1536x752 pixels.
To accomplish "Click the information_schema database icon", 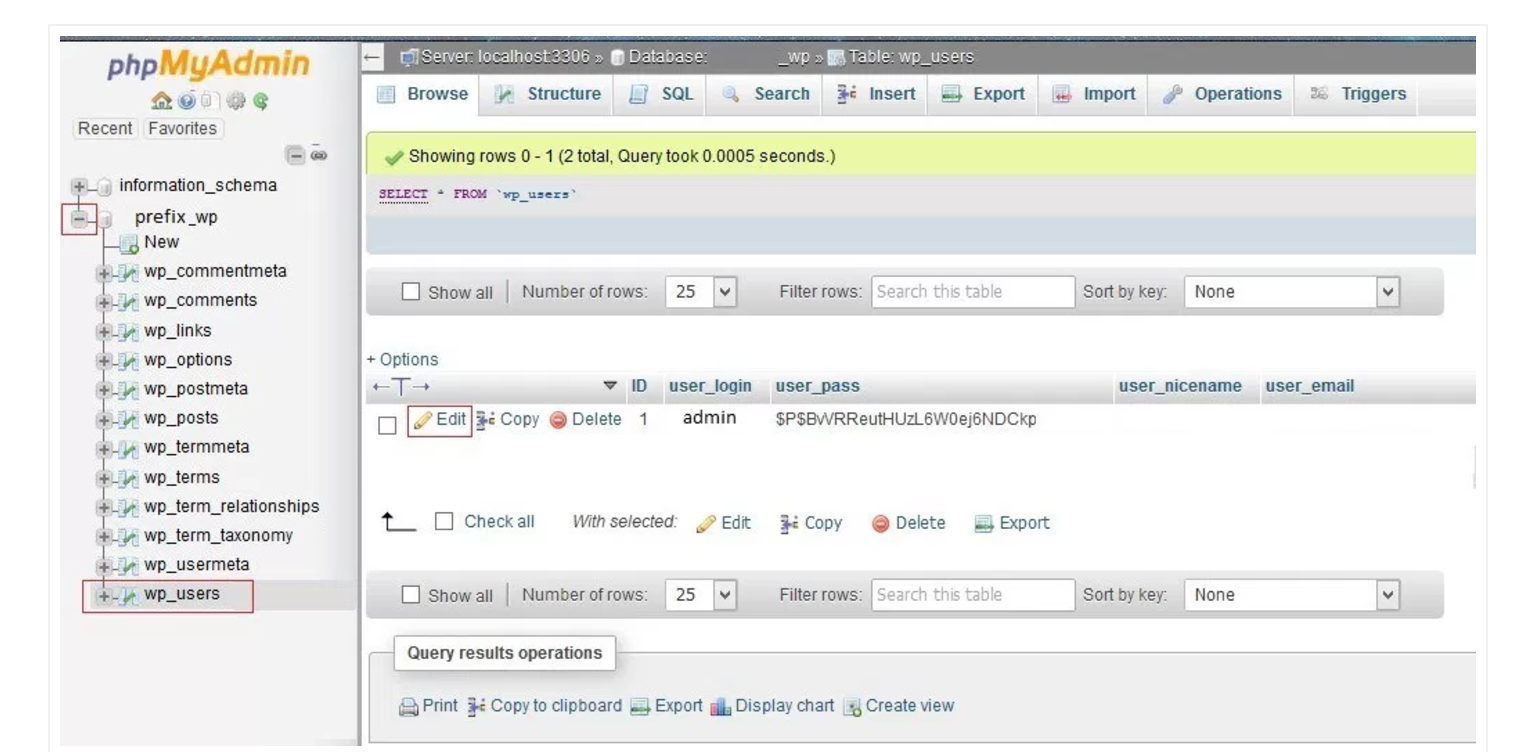I will tap(104, 186).
